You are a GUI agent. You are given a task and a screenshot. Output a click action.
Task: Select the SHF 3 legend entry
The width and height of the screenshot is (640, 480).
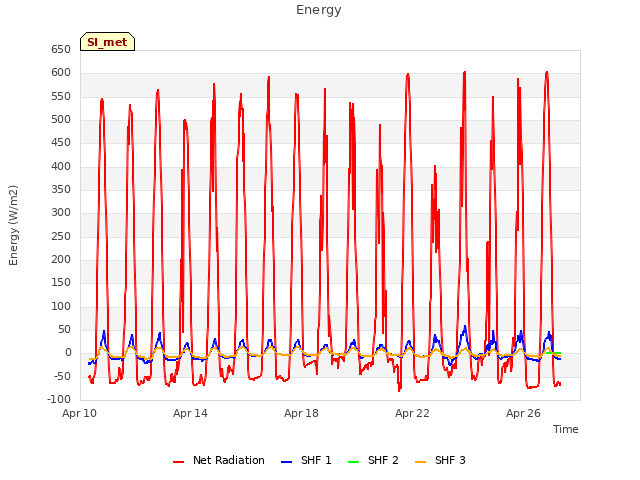[x=440, y=460]
